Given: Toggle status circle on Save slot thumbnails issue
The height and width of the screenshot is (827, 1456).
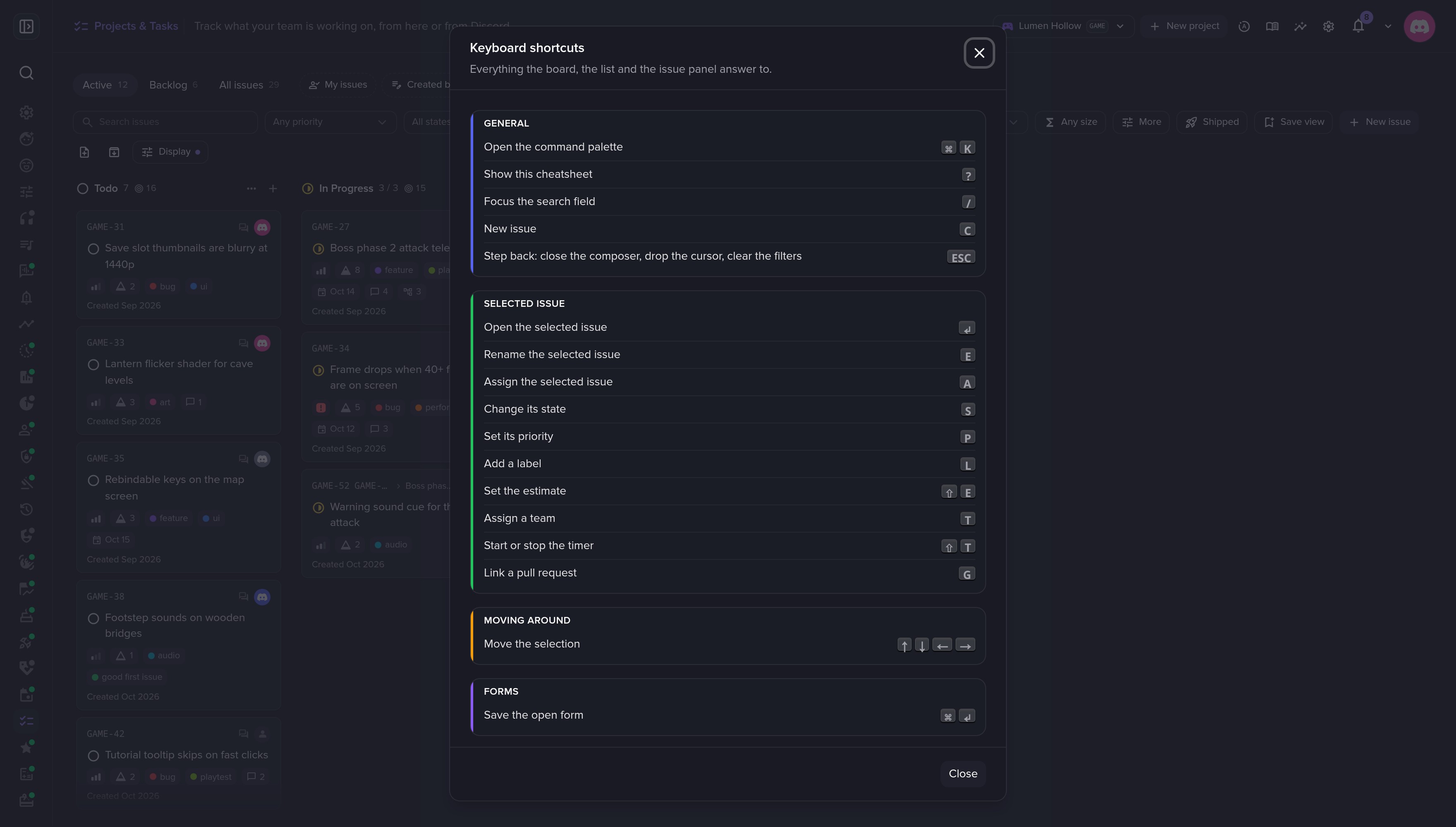Looking at the screenshot, I should [94, 249].
